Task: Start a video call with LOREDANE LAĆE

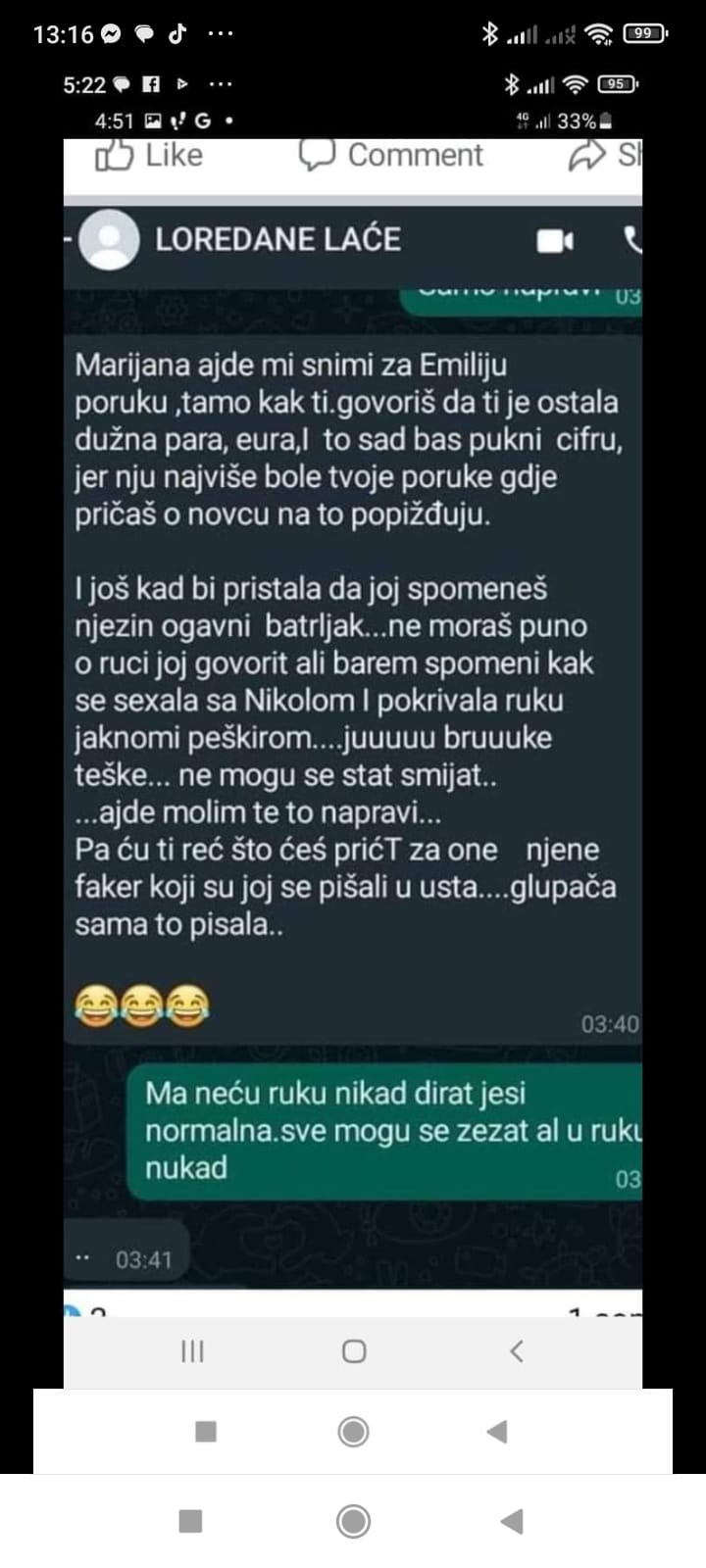Action: pyautogui.click(x=555, y=240)
